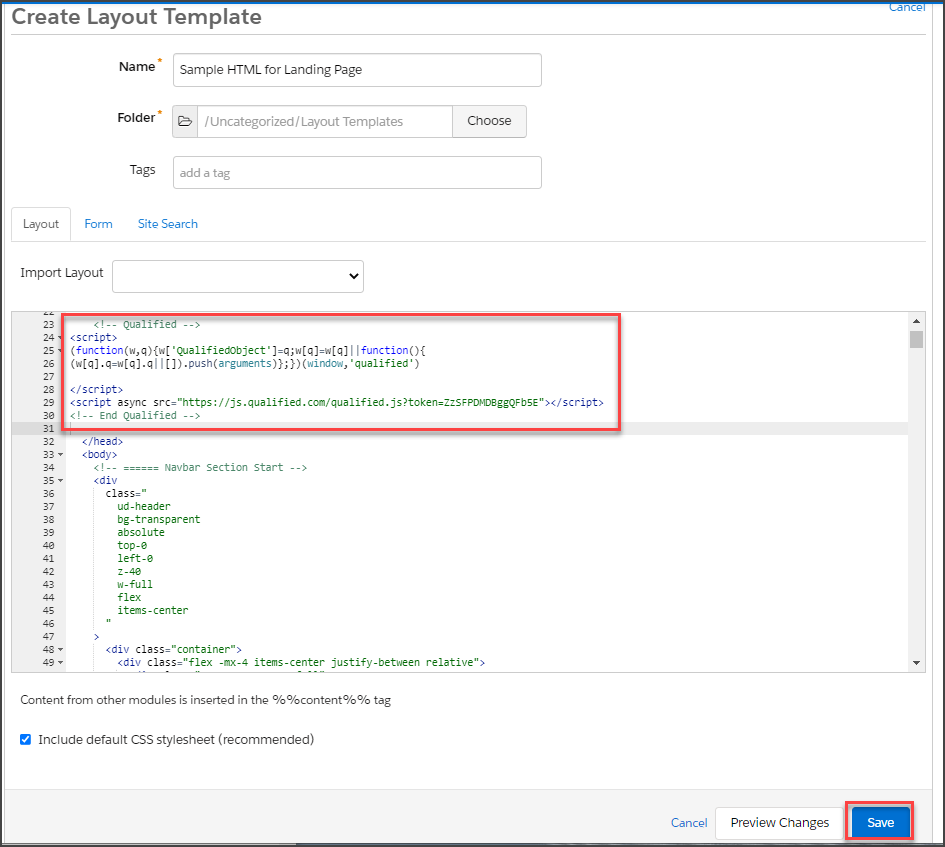Collapse code fold arrow at line 25
This screenshot has height=847, width=945.
[x=60, y=351]
